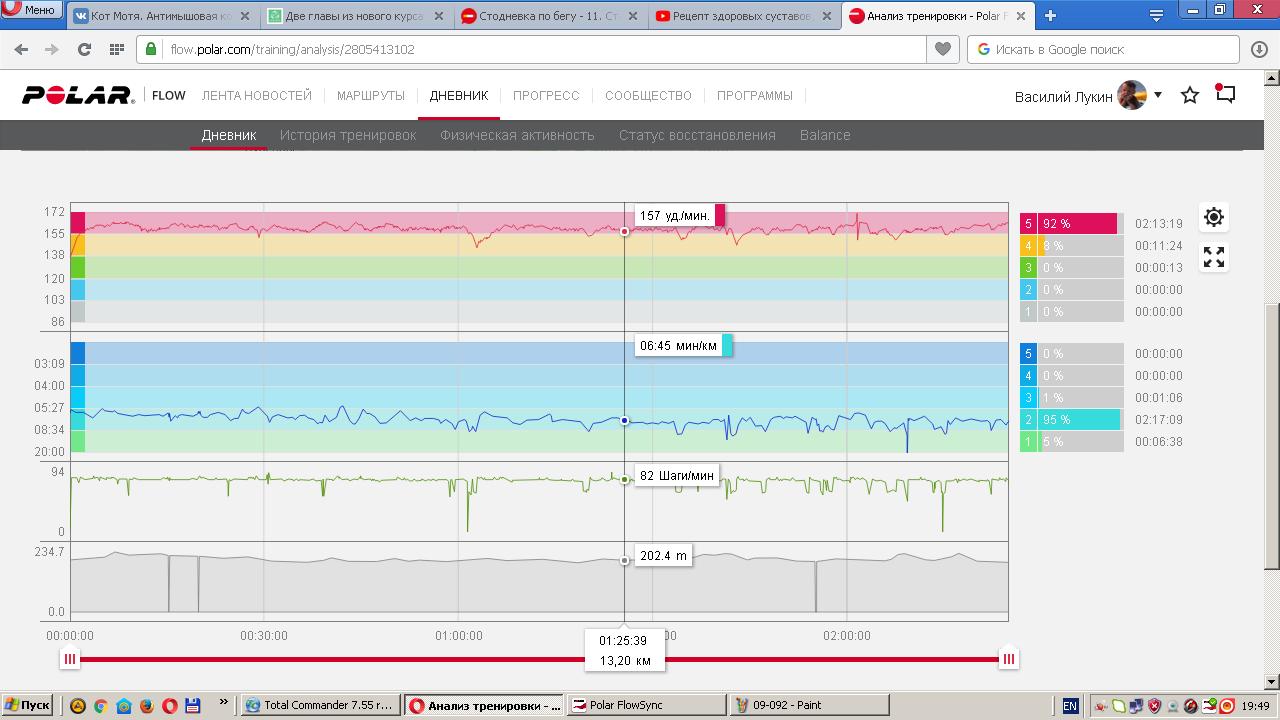Reload the page in the browser
Image resolution: width=1280 pixels, height=720 pixels.
[84, 49]
